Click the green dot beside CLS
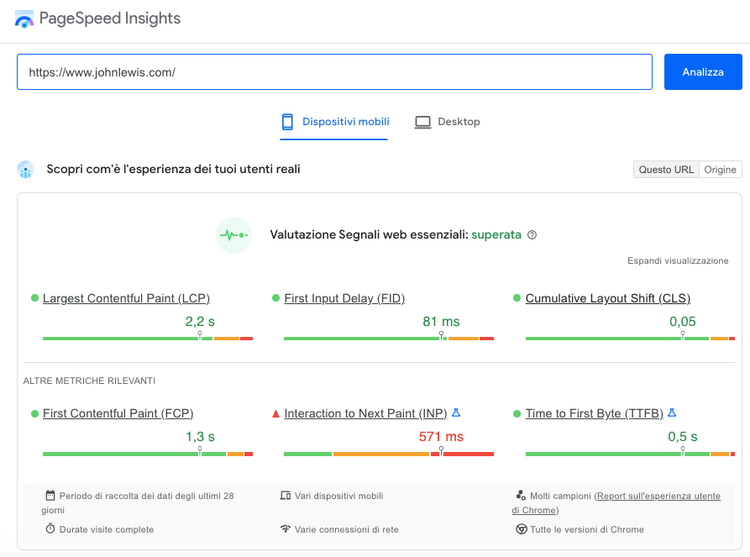The width and height of the screenshot is (750, 557). coord(517,298)
